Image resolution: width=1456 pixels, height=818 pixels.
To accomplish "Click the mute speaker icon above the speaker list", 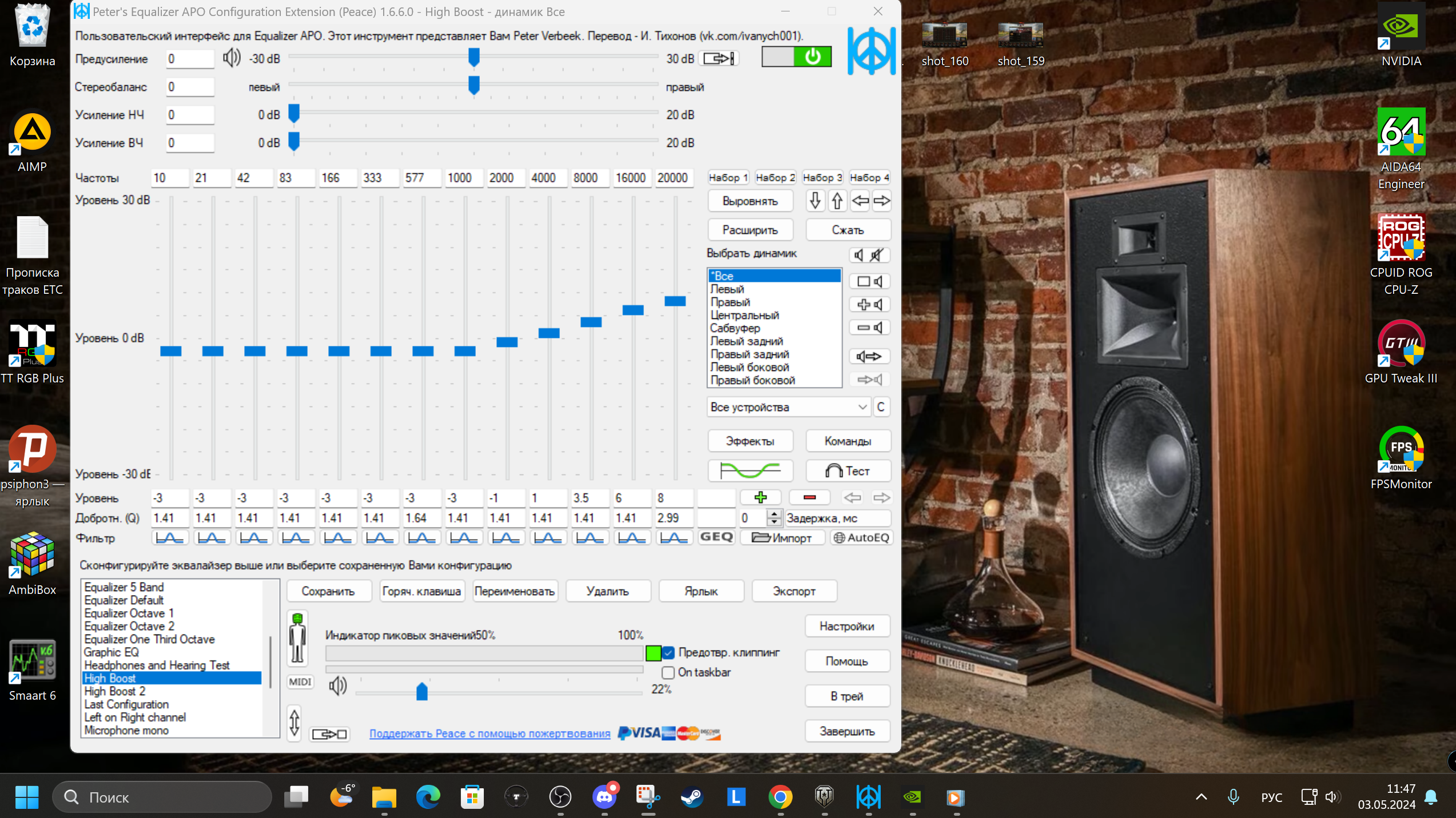I will tap(876, 255).
